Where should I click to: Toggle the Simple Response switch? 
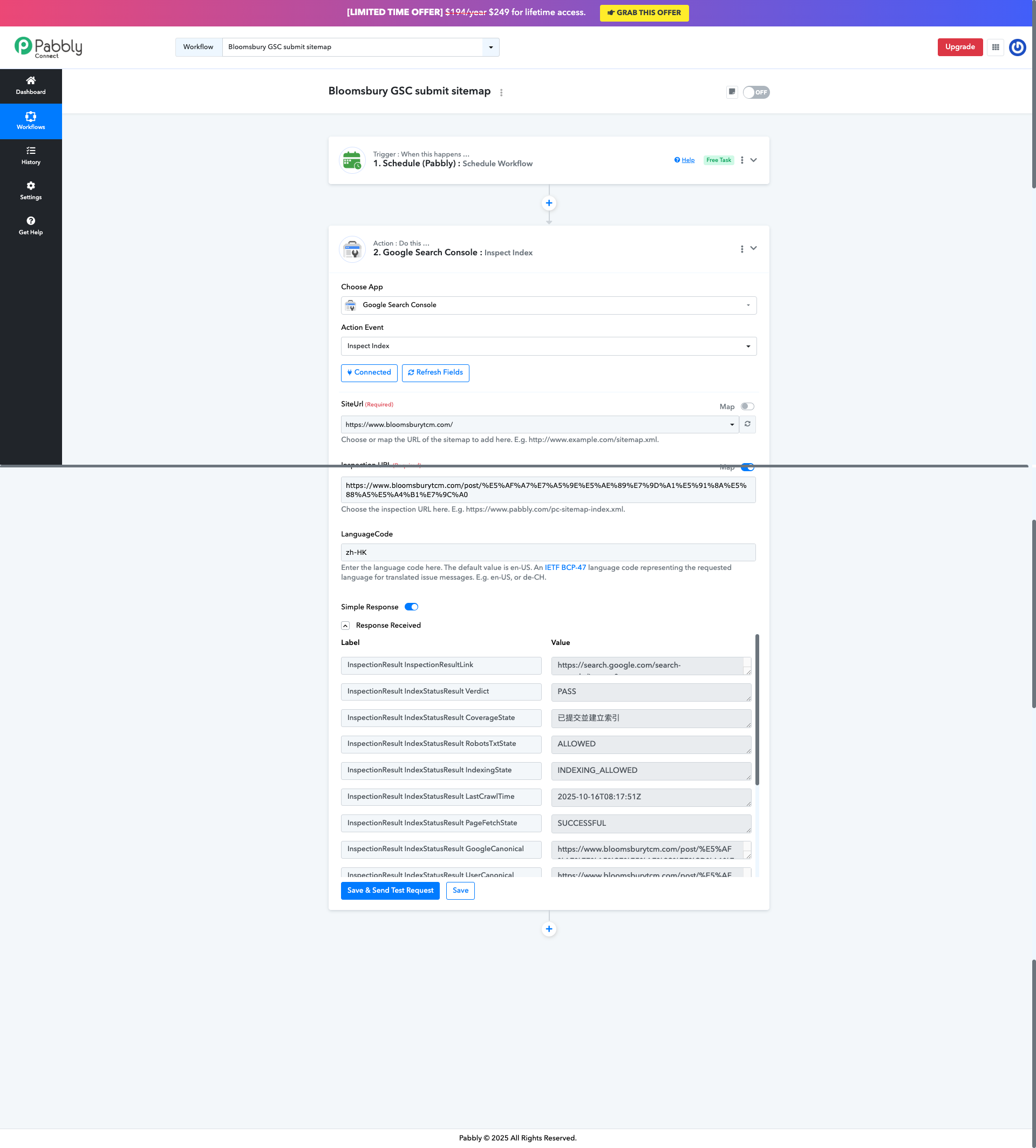(x=411, y=607)
